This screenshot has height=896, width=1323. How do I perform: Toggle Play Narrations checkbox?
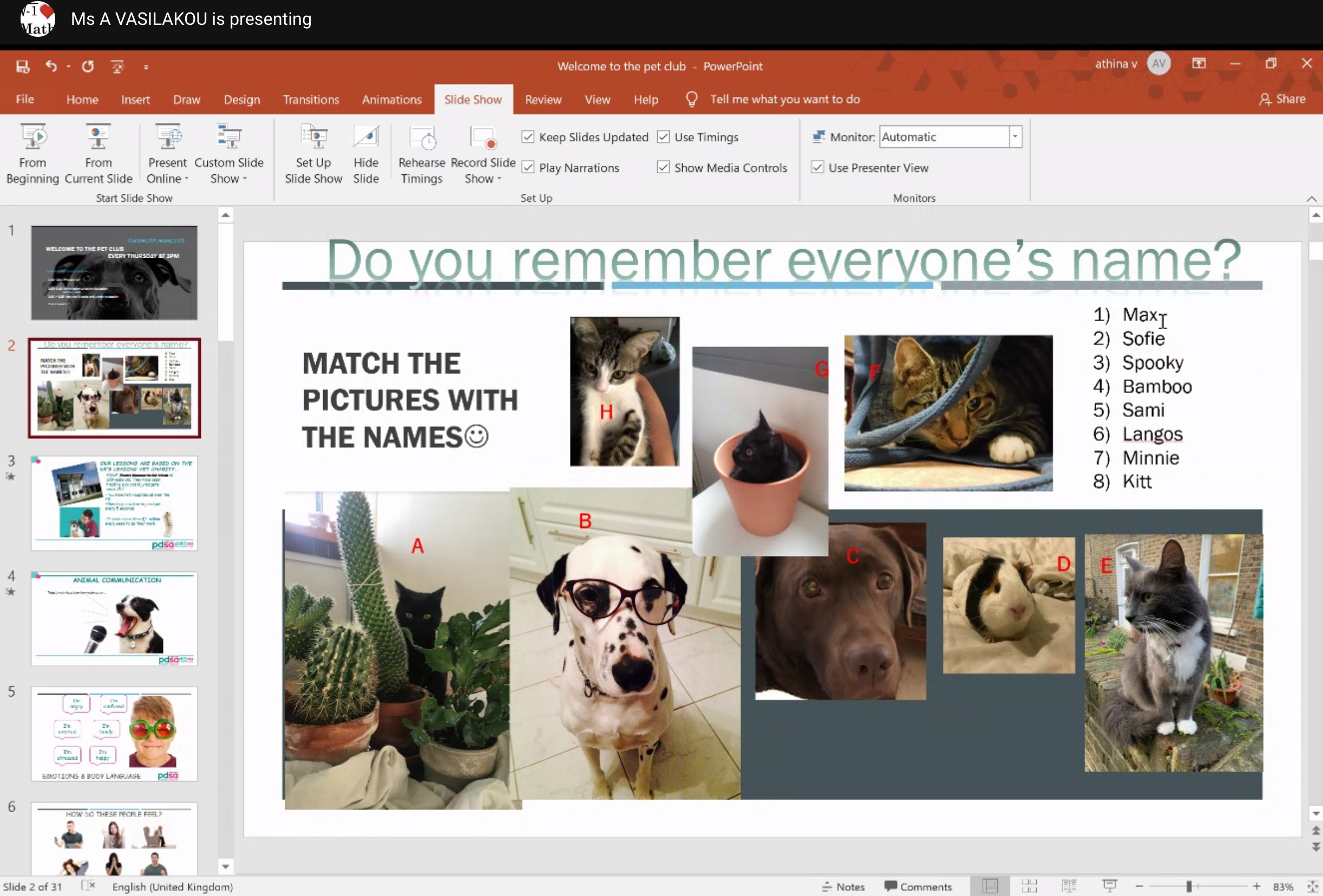coord(528,167)
